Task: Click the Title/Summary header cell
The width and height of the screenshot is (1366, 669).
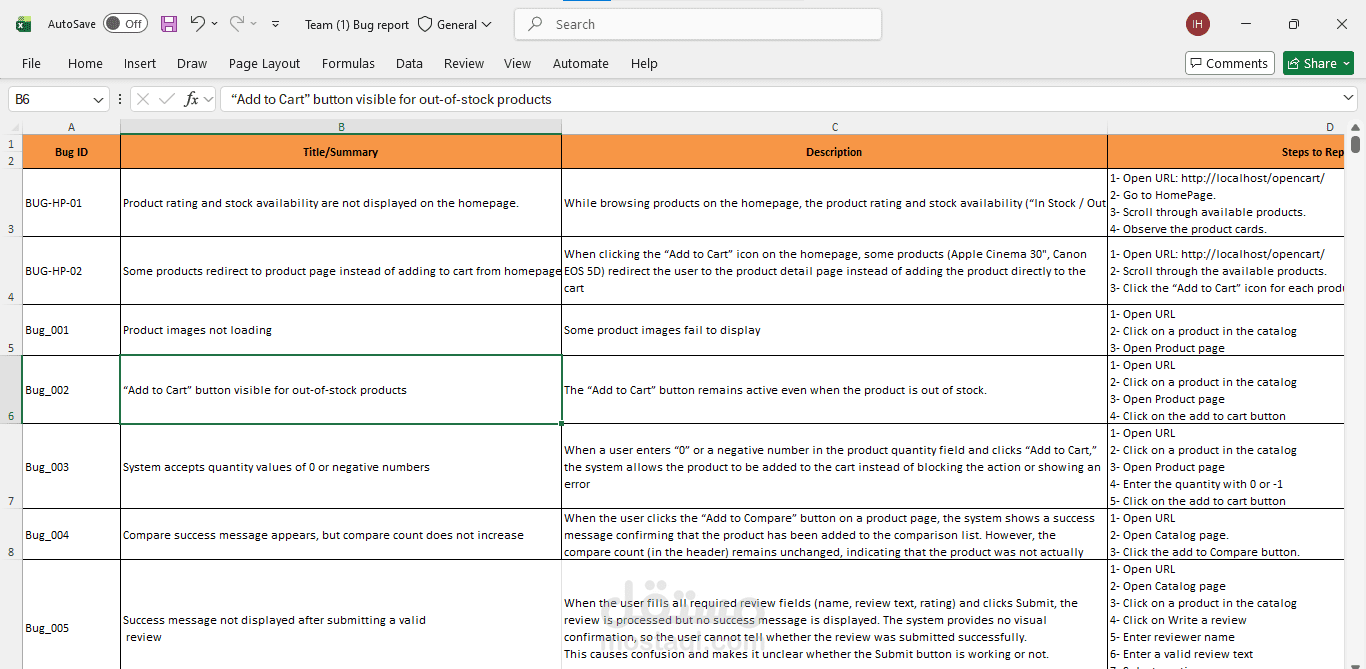Action: click(341, 152)
